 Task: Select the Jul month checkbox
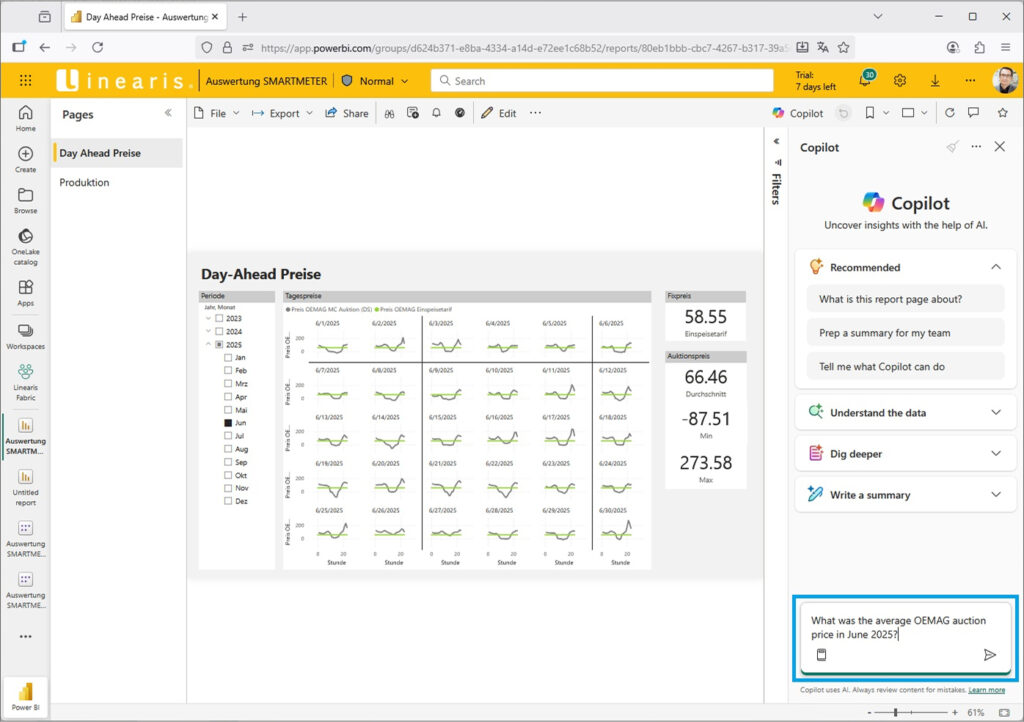(228, 436)
